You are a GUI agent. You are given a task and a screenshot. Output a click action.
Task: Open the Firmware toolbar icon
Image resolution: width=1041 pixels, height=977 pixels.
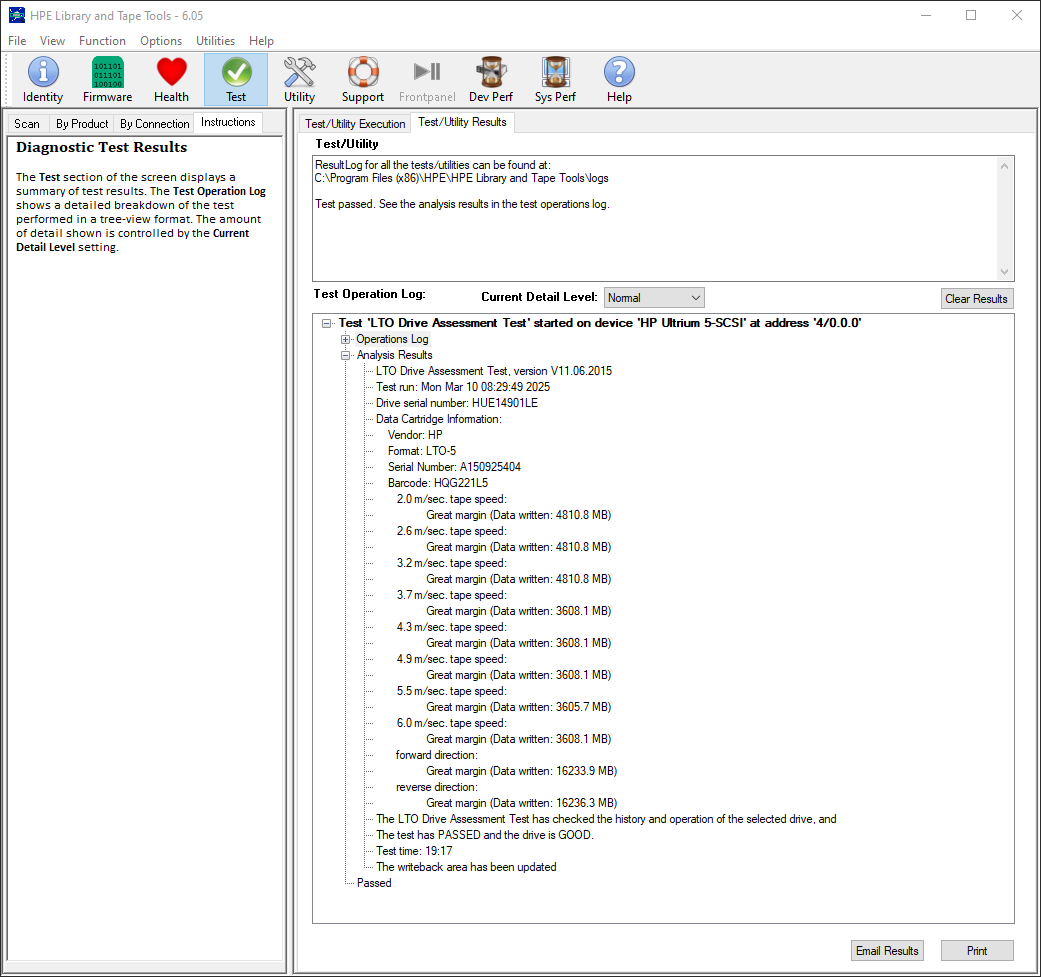(108, 80)
